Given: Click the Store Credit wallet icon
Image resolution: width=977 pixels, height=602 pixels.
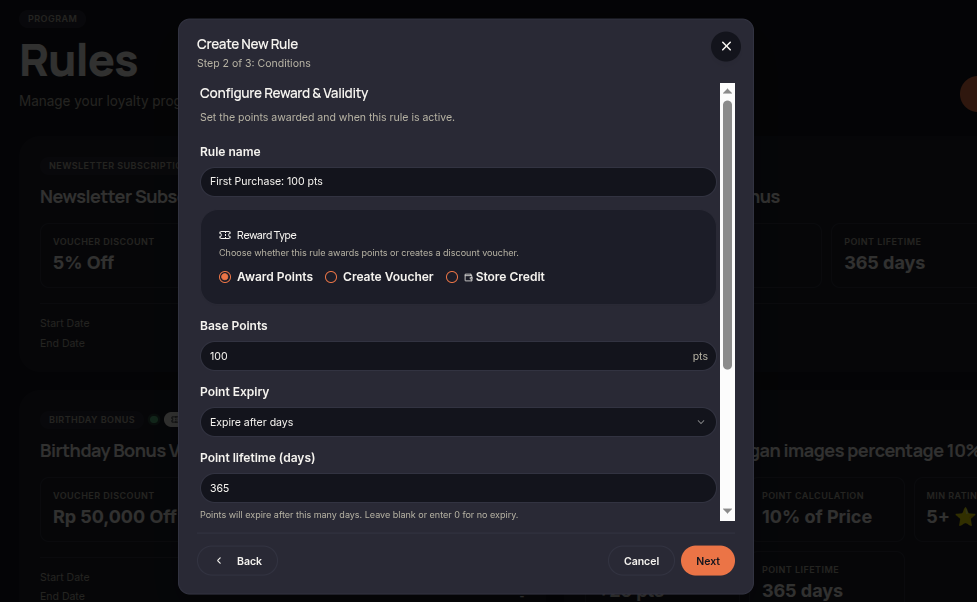Looking at the screenshot, I should 468,277.
